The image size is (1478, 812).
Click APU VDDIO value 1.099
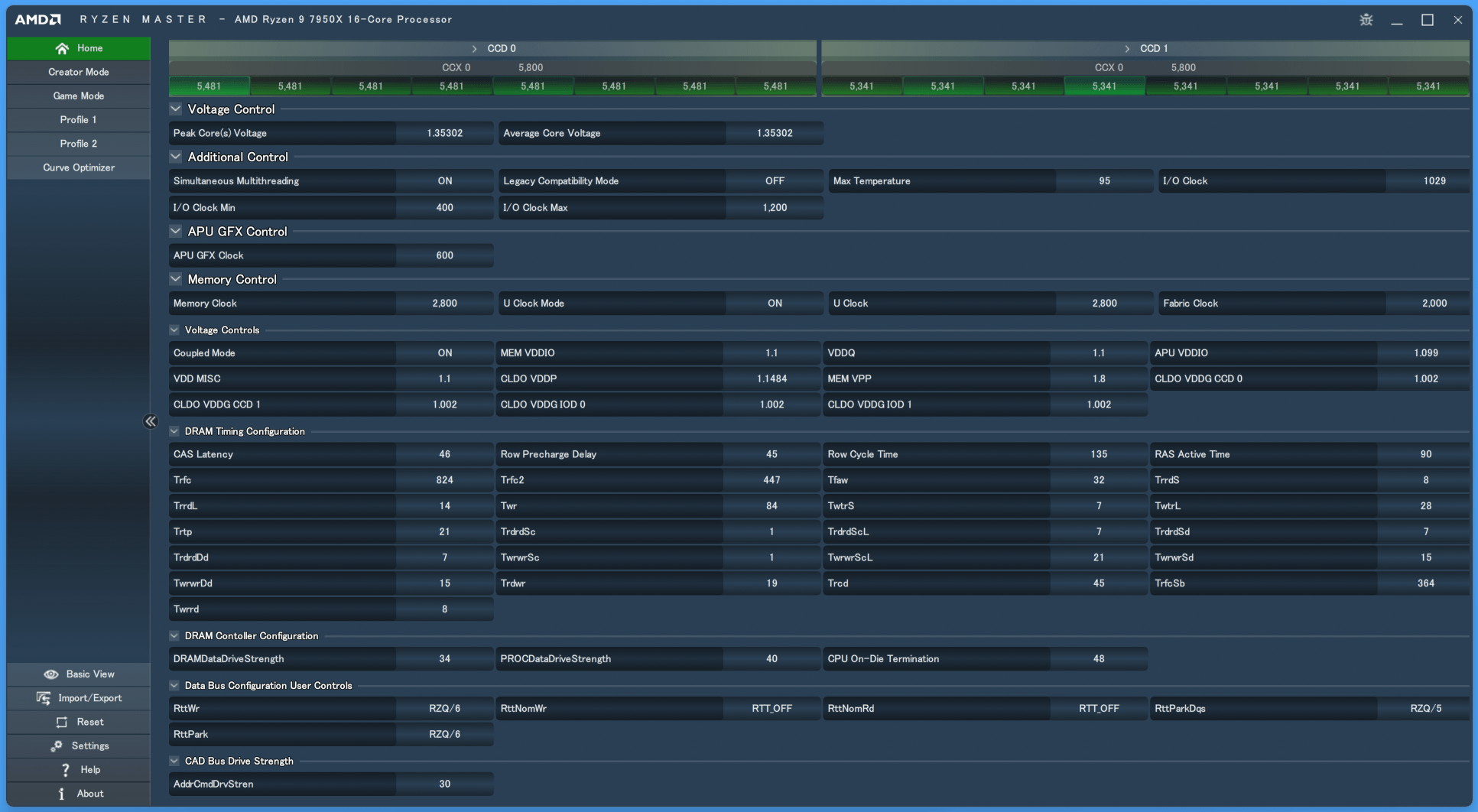point(1426,353)
